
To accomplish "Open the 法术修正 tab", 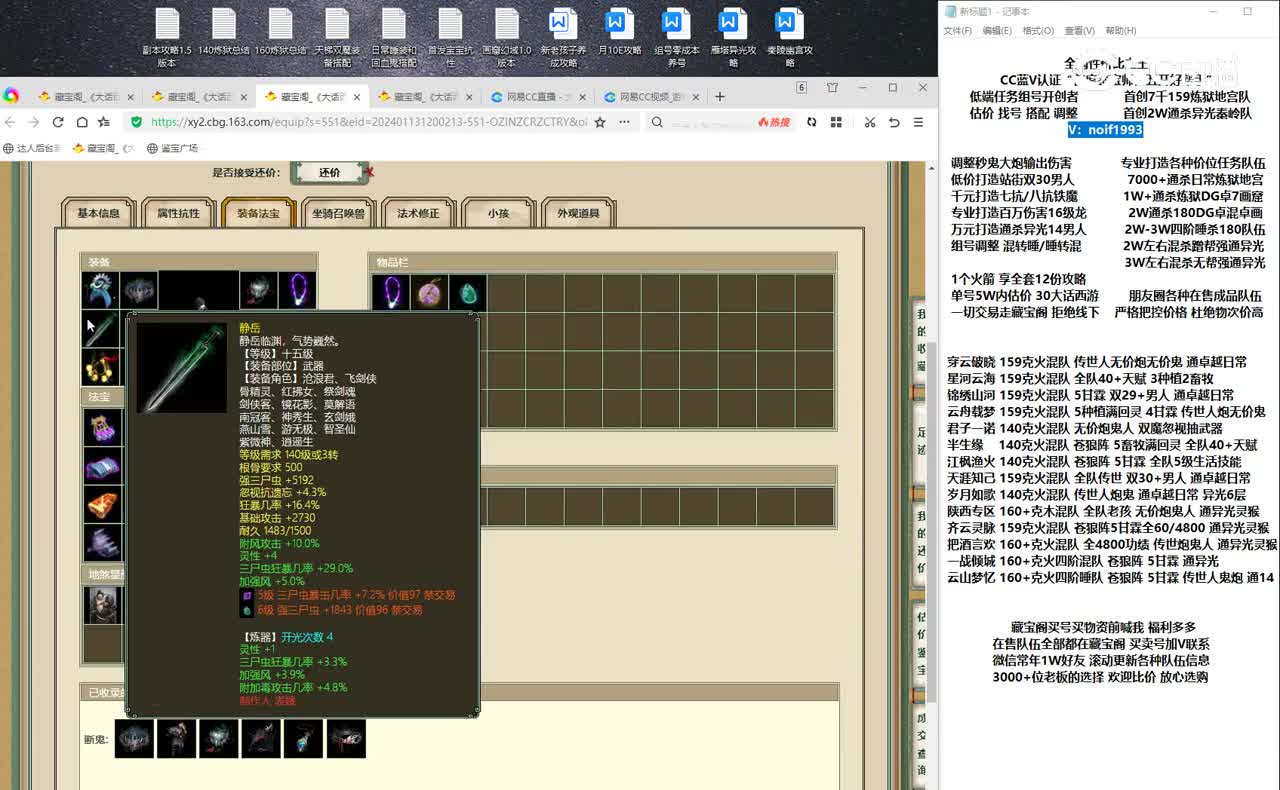I will tap(418, 213).
